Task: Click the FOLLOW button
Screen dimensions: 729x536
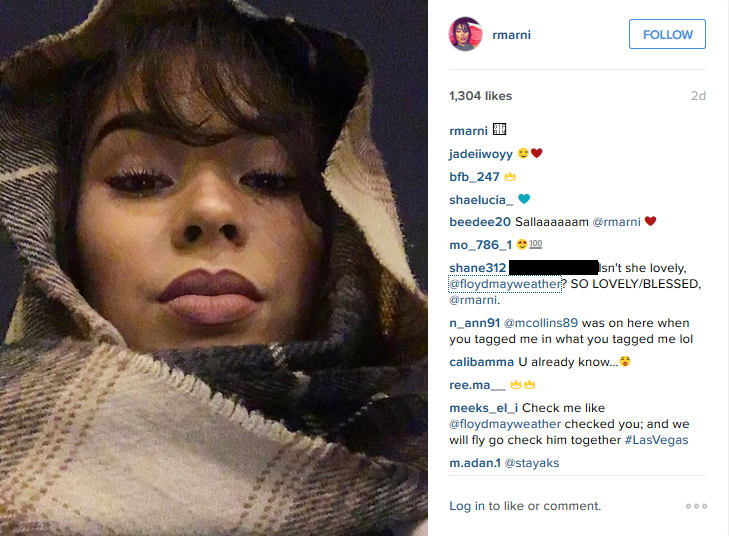Action: 667,34
